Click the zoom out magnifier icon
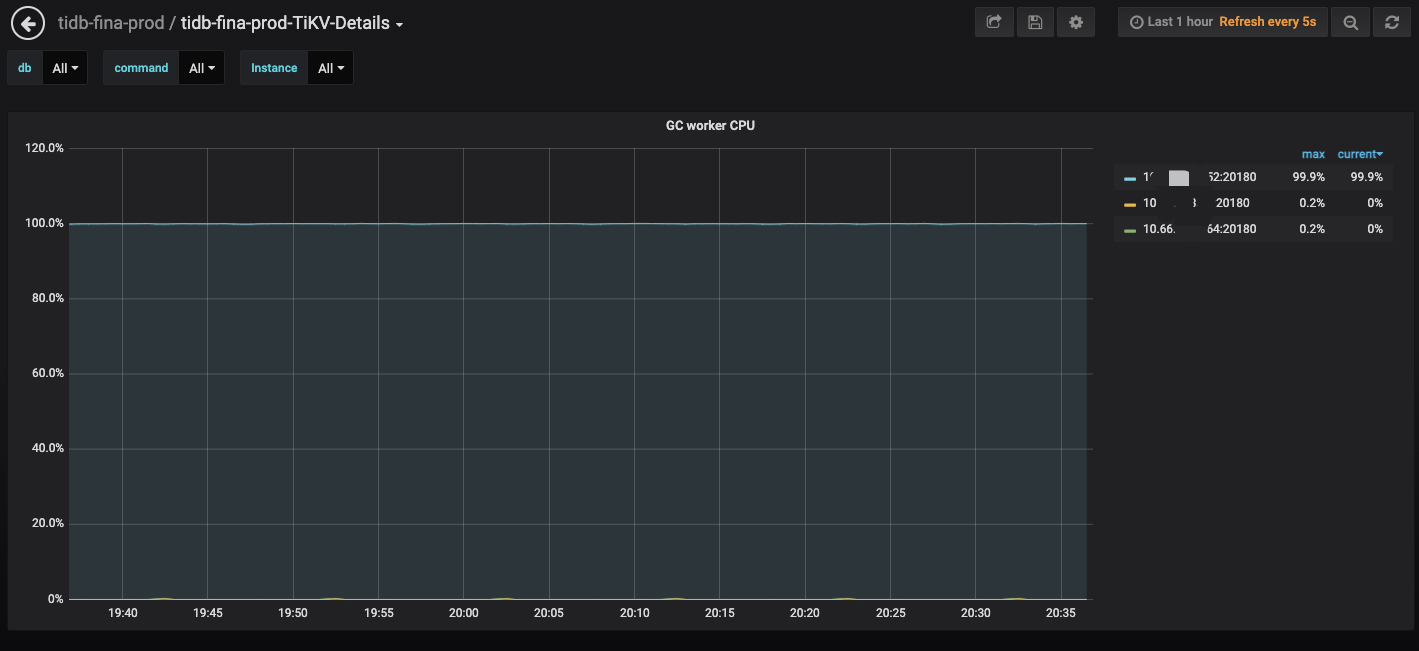1419x651 pixels. 1351,22
